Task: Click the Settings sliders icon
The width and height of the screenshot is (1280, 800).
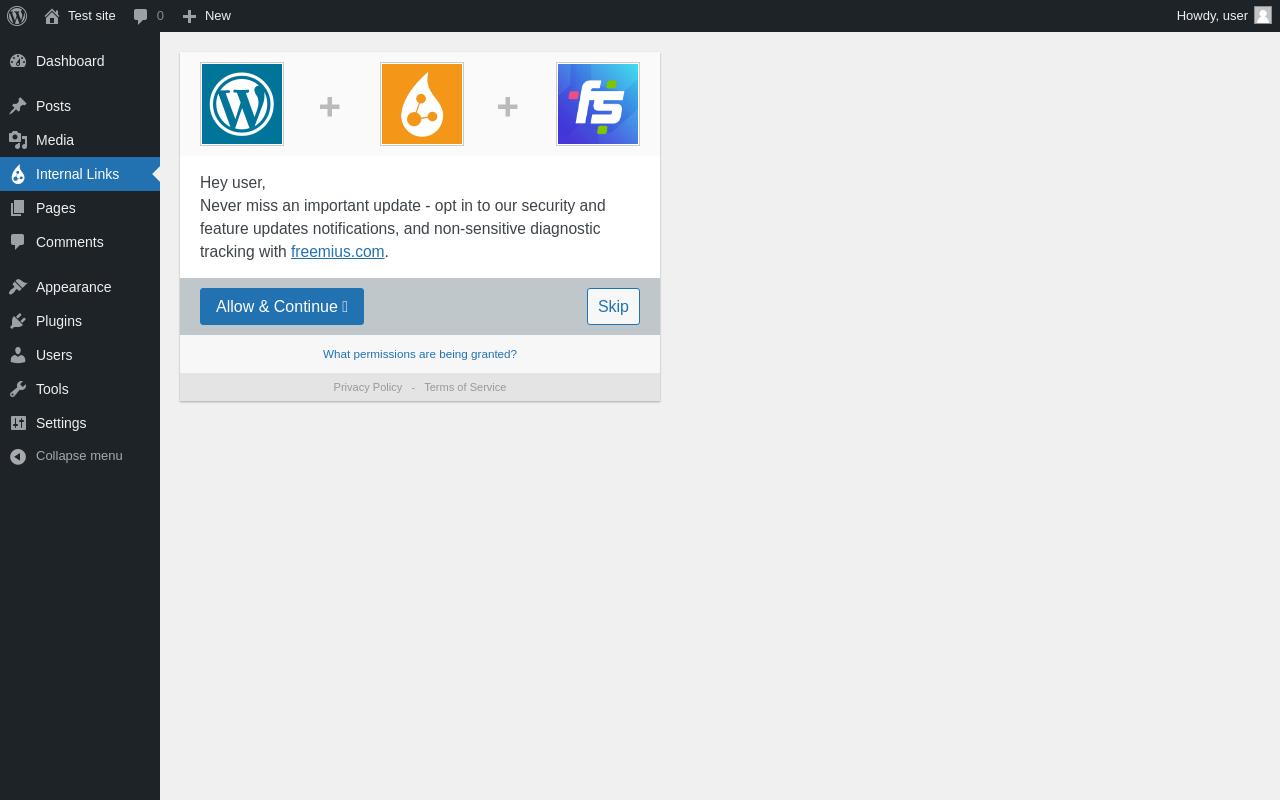Action: pyautogui.click(x=18, y=423)
